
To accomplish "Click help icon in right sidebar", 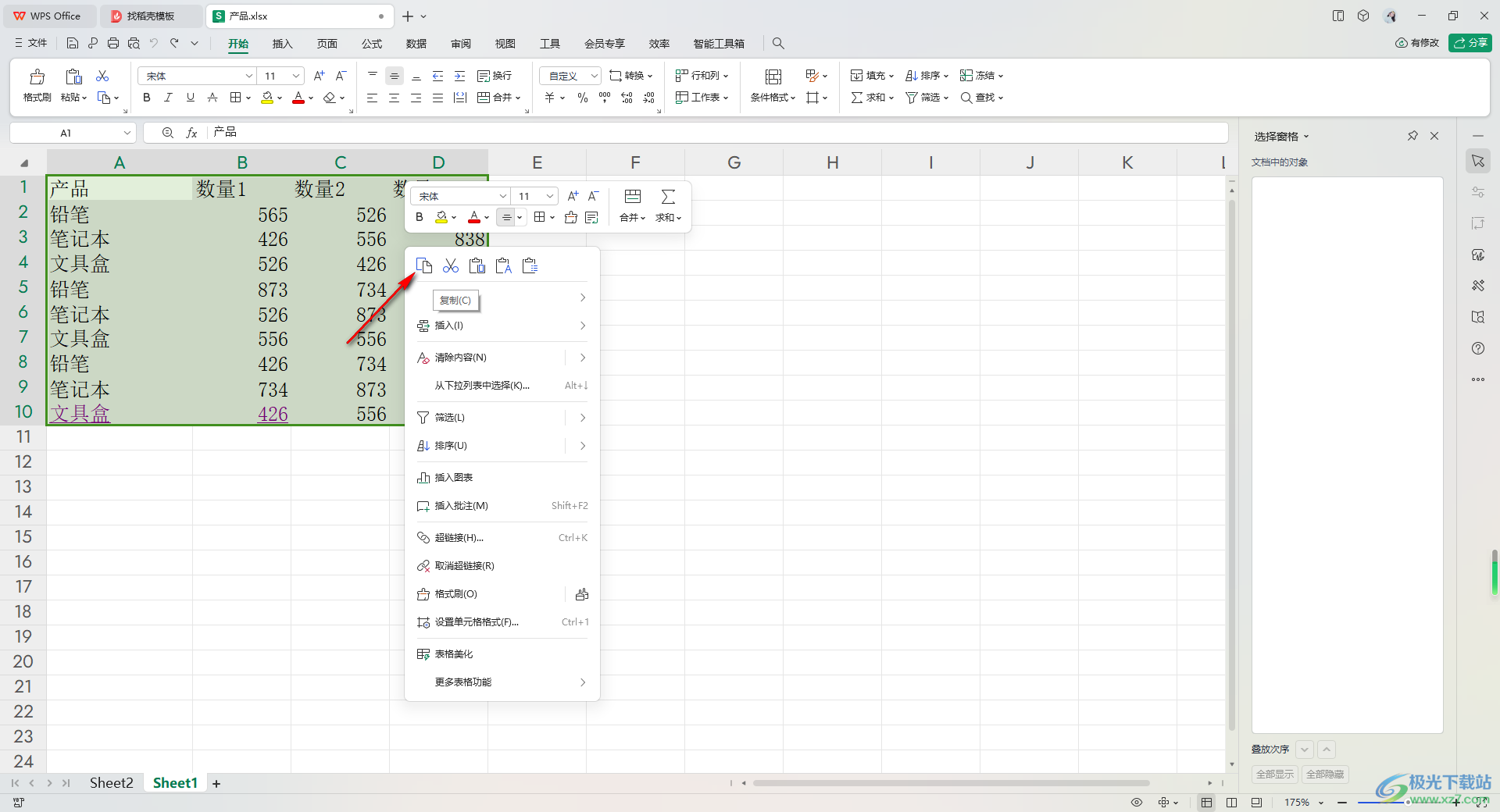I will 1478,348.
